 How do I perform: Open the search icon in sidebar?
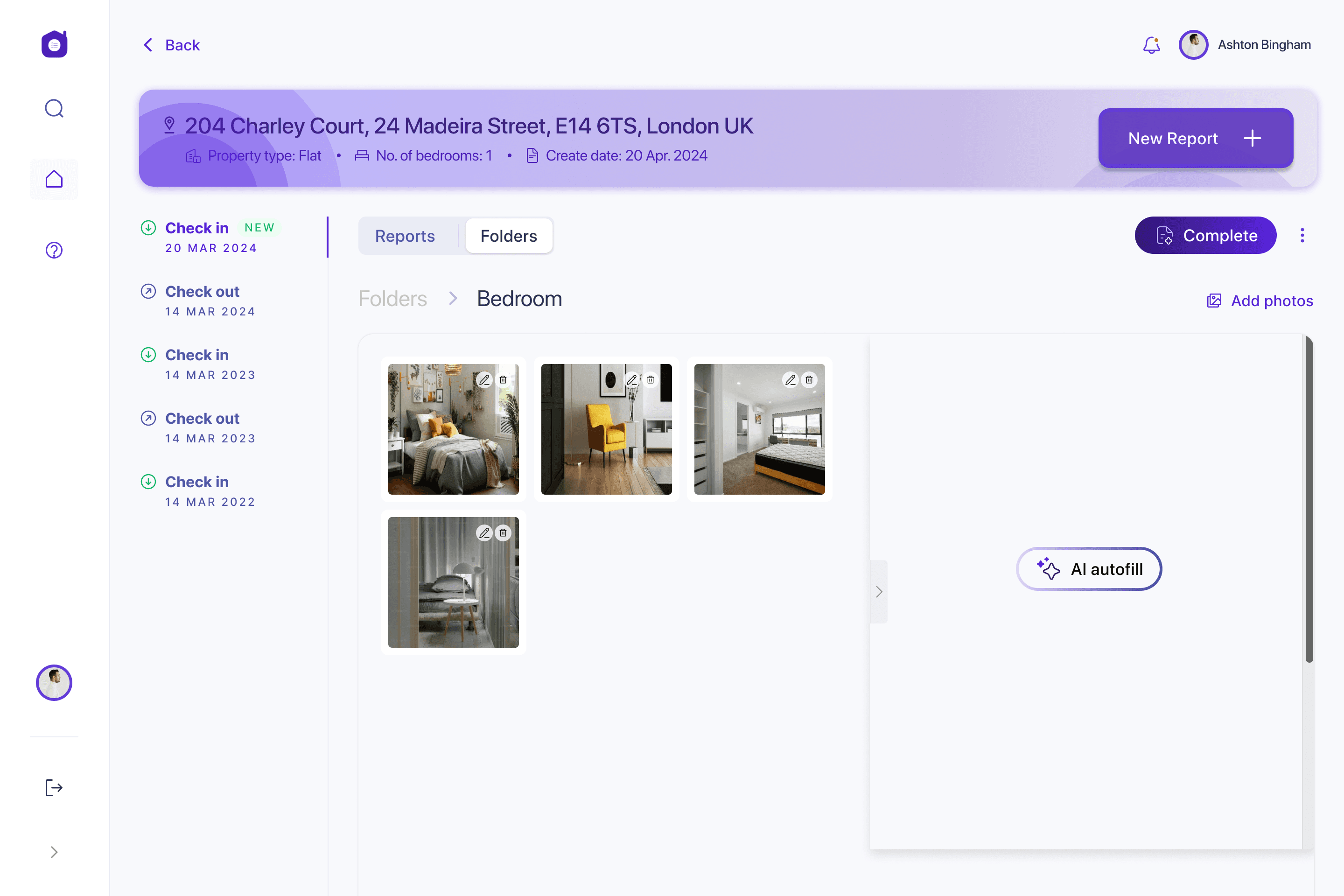click(54, 108)
